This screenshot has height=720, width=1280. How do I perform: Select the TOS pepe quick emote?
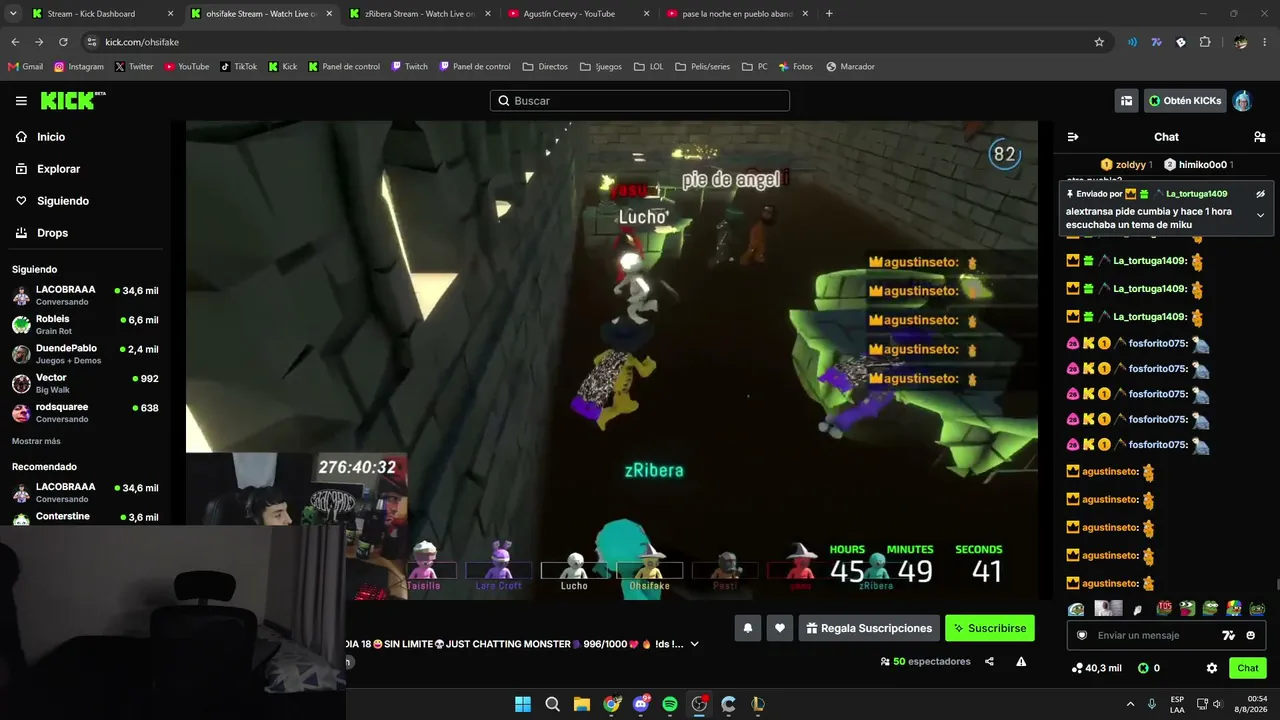coord(1164,608)
